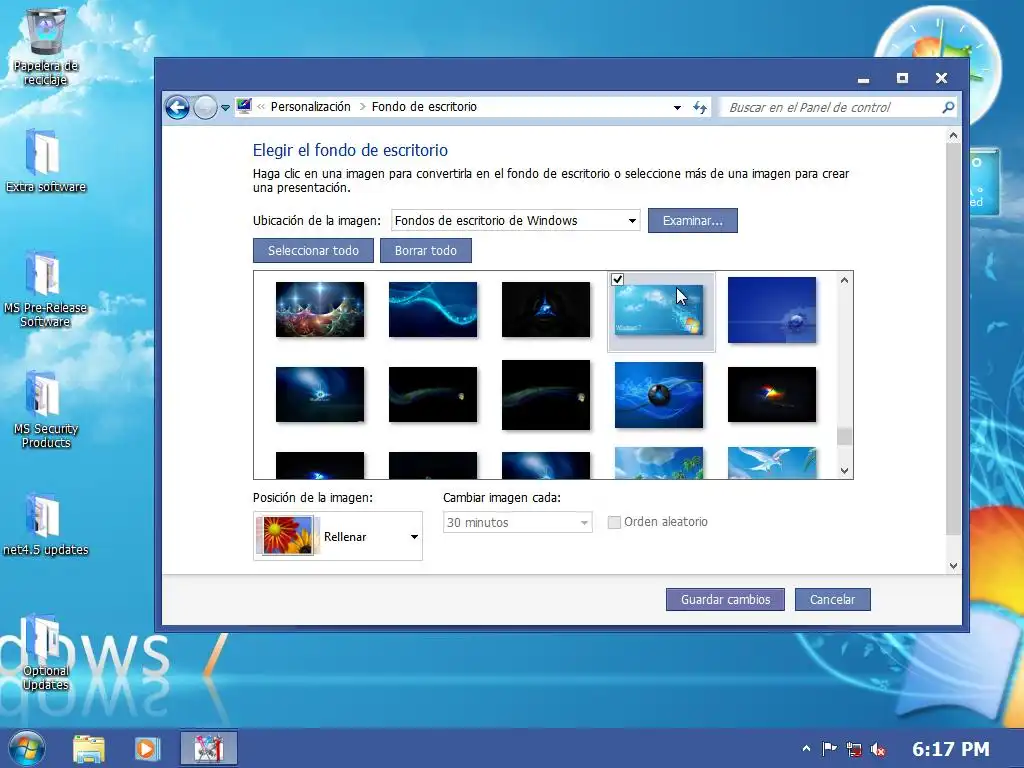Image resolution: width=1024 pixels, height=768 pixels.
Task: Show hidden tray icons arrow
Action: [806, 749]
